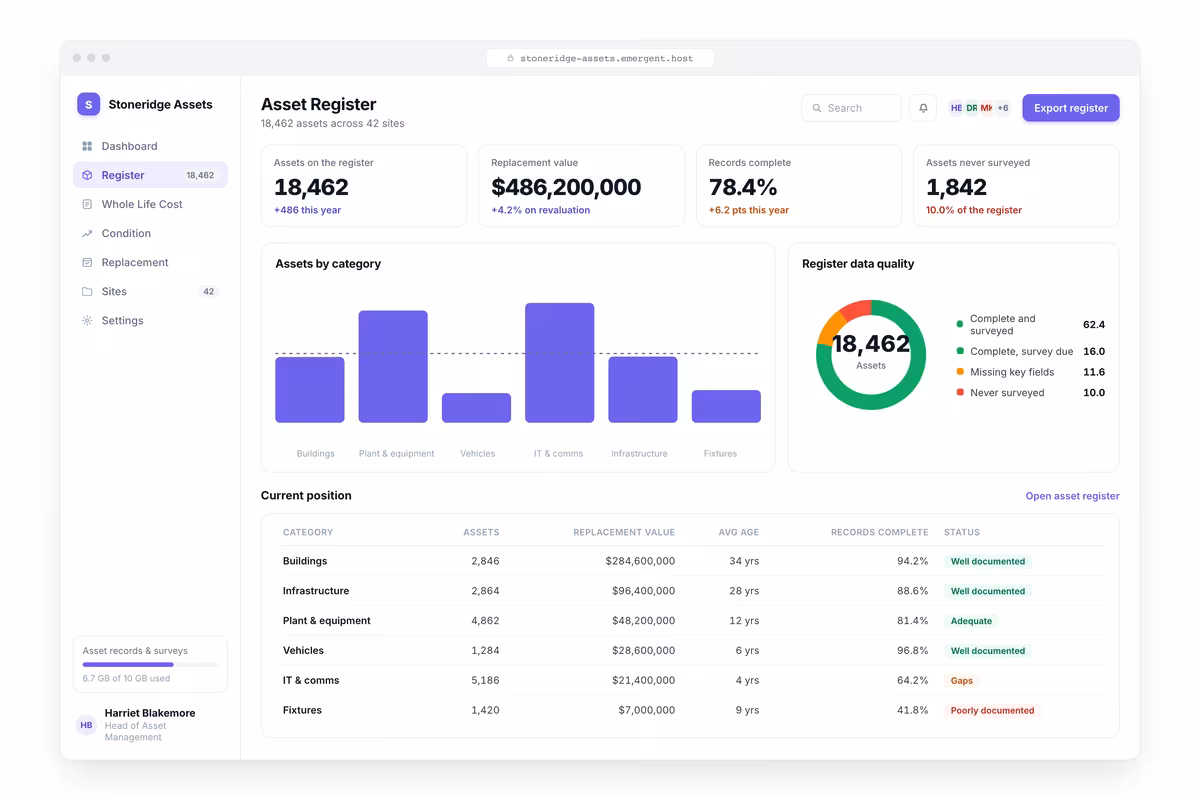Select the Register menu item
This screenshot has height=800, width=1200.
pos(150,175)
